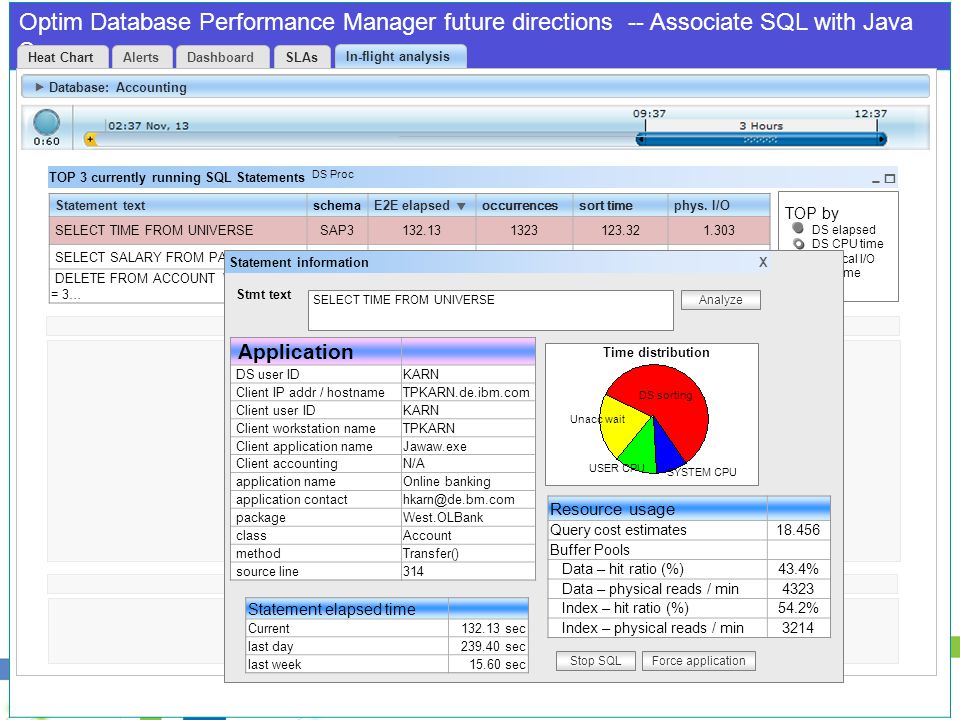The image size is (960, 720).
Task: Click the Index hit ratio value 54.2%
Action: pos(798,608)
